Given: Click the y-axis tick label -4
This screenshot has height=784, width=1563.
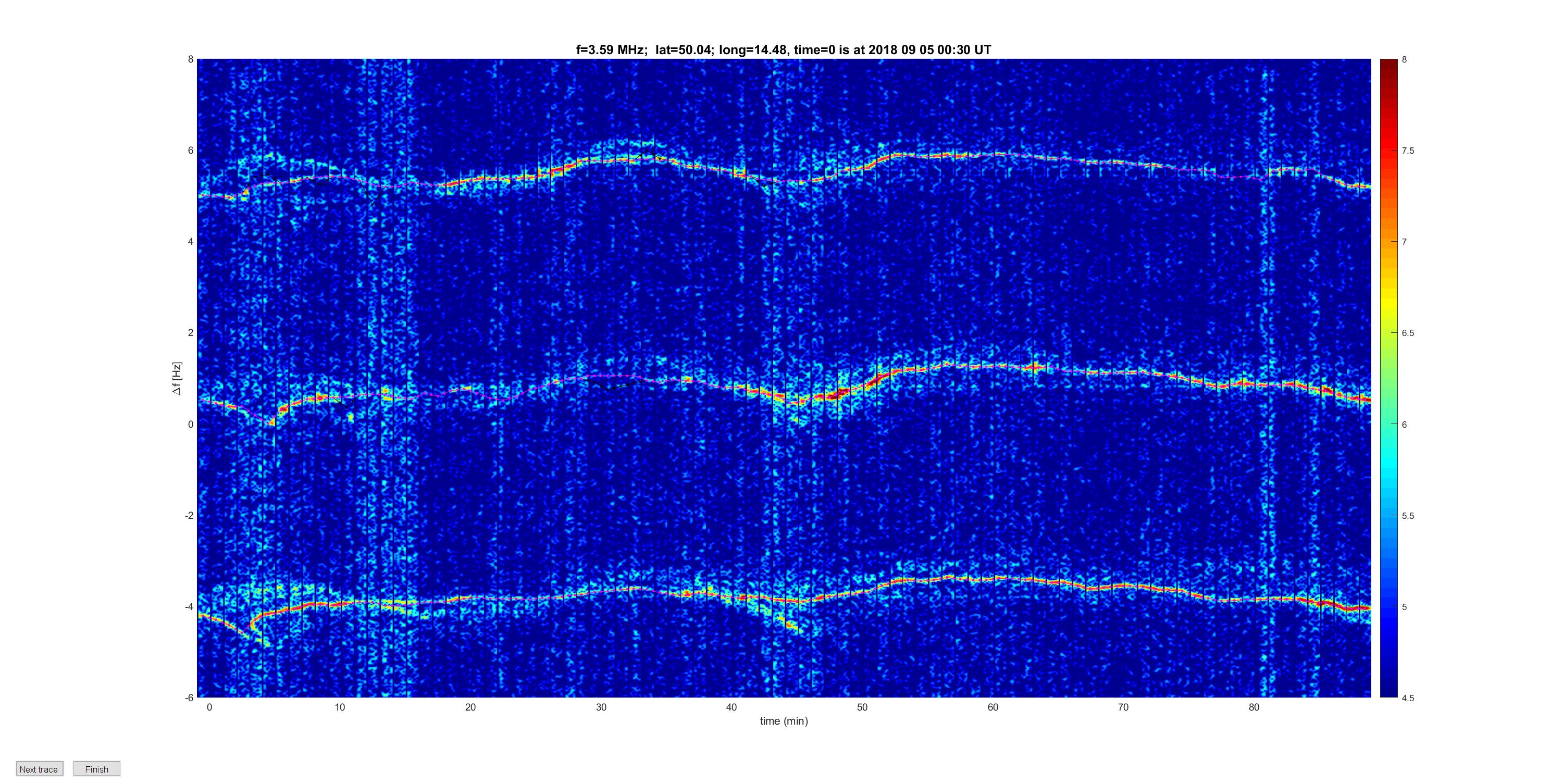Looking at the screenshot, I should tap(189, 606).
